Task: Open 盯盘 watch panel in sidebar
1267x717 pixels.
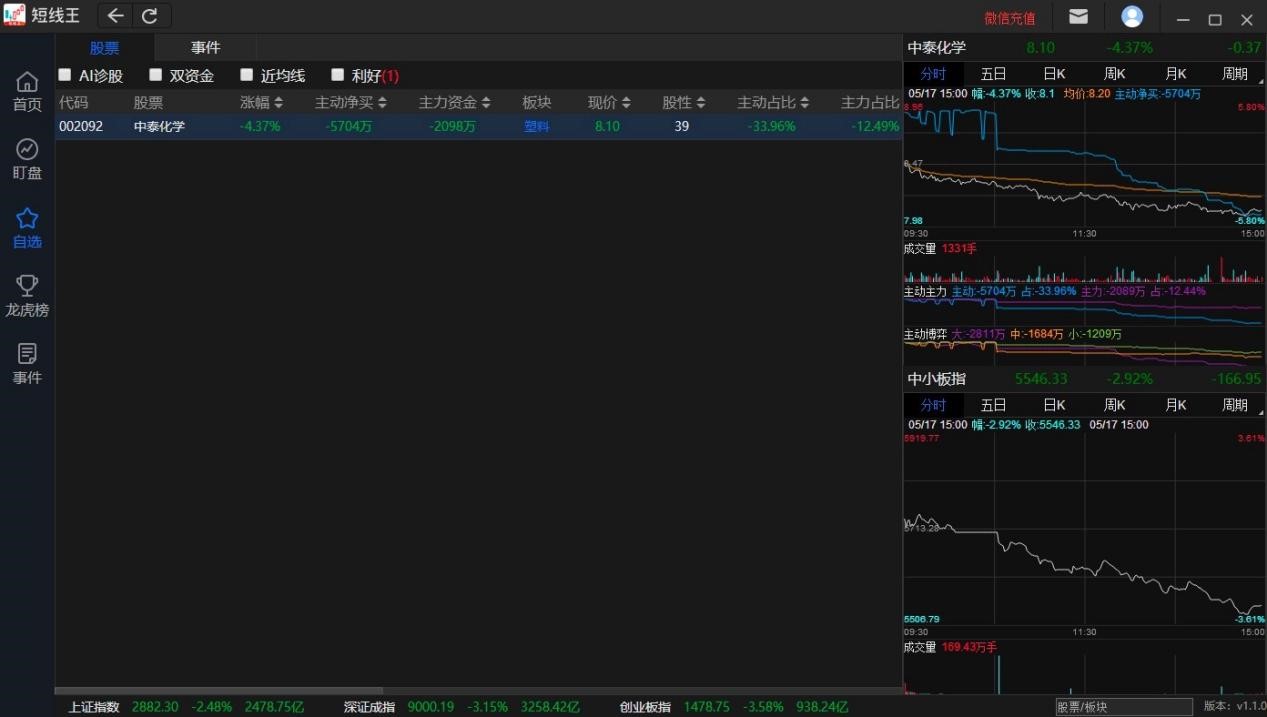Action: pos(27,160)
